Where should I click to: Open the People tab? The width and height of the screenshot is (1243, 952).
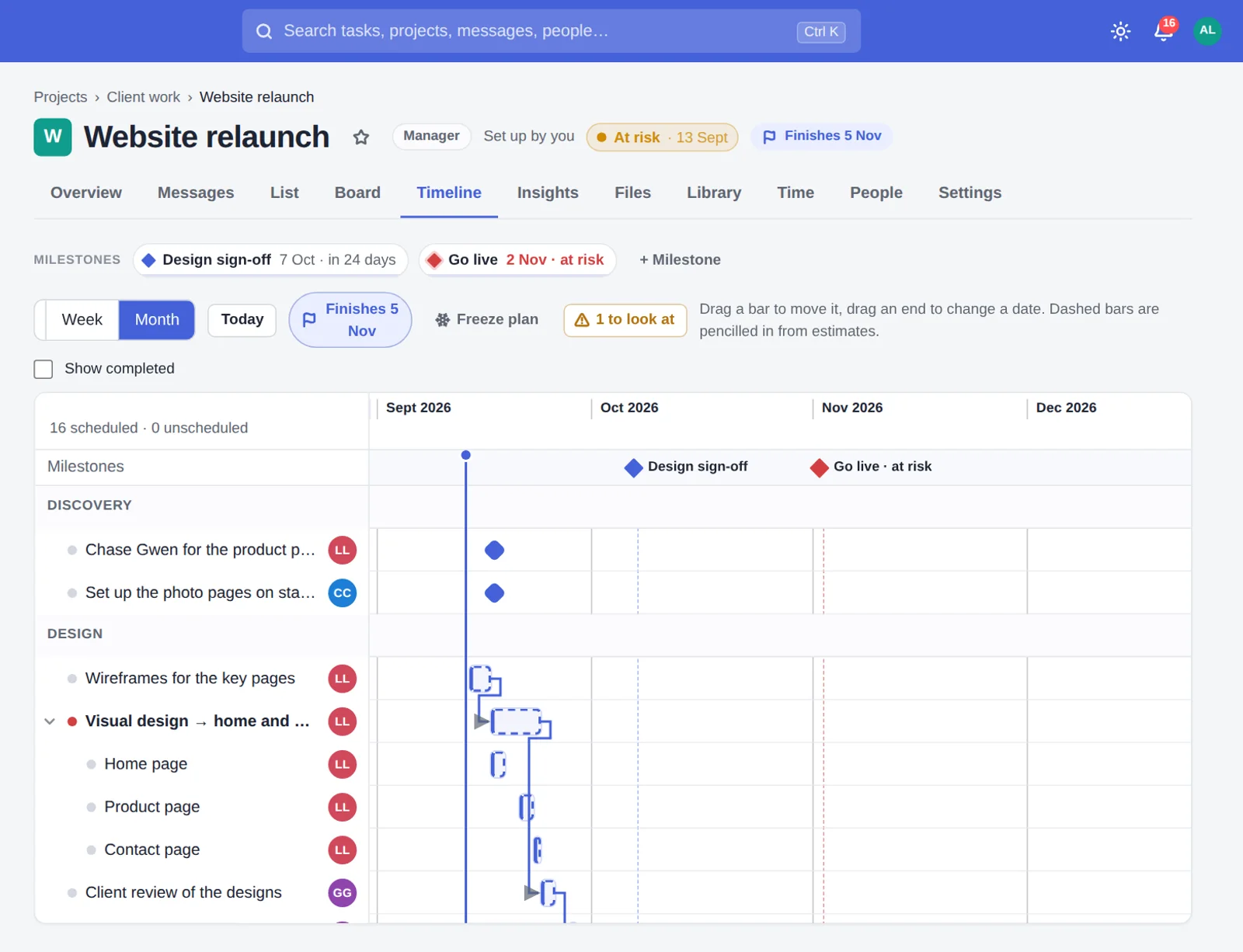click(x=876, y=193)
